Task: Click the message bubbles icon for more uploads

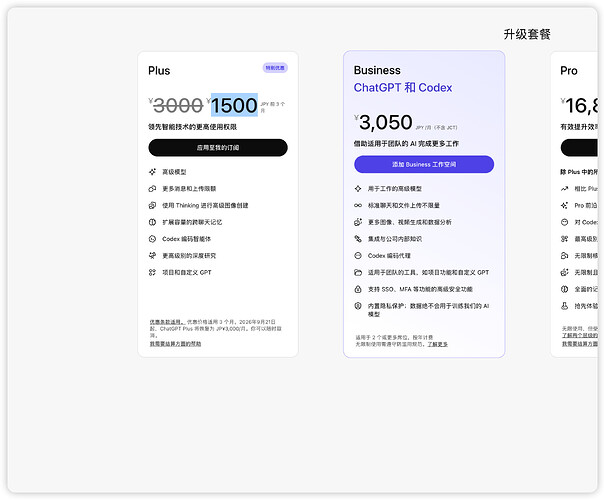Action: tap(153, 189)
